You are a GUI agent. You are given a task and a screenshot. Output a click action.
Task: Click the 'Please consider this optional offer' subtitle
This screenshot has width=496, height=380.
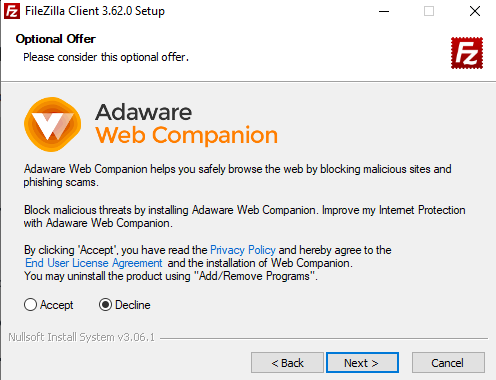(x=106, y=57)
